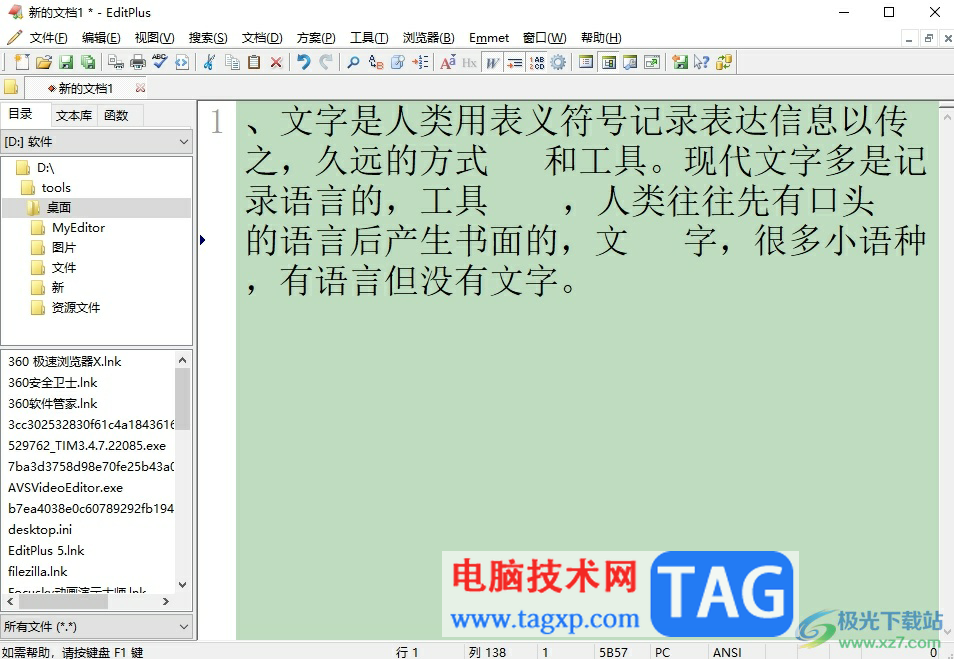This screenshot has height=659, width=954.
Task: Create a new document with the New icon
Action: pos(22,62)
